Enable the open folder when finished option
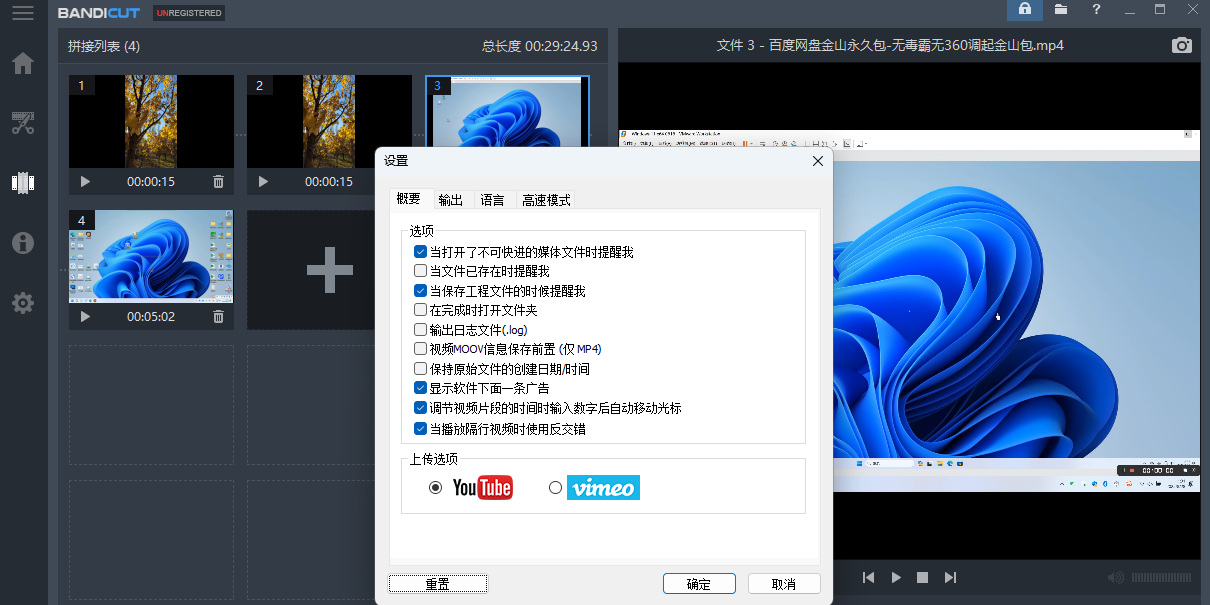The image size is (1210, 605). [x=420, y=309]
